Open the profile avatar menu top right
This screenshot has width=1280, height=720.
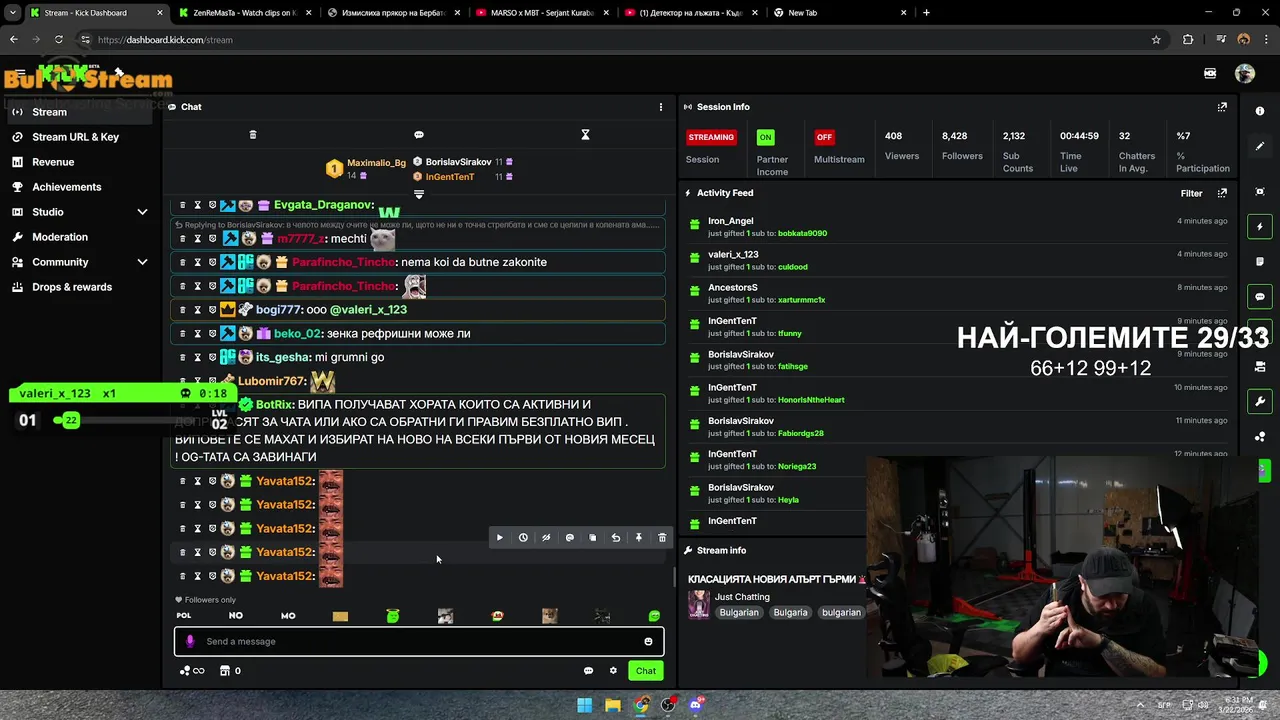point(1245,73)
